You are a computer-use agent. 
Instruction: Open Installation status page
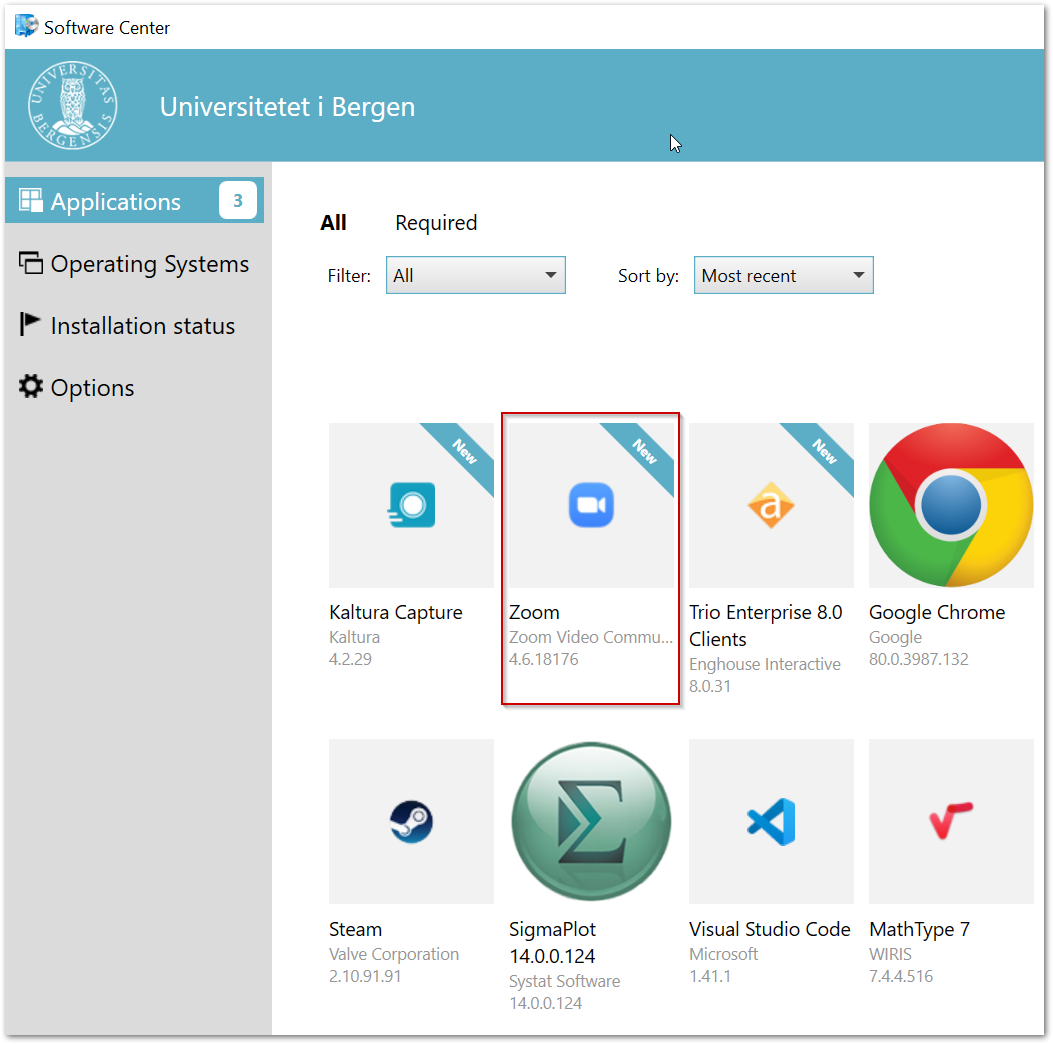coord(142,326)
